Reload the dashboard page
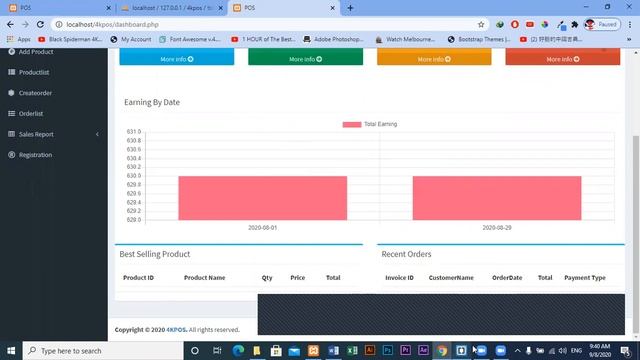Viewport: 640px width, 360px height. pos(40,24)
